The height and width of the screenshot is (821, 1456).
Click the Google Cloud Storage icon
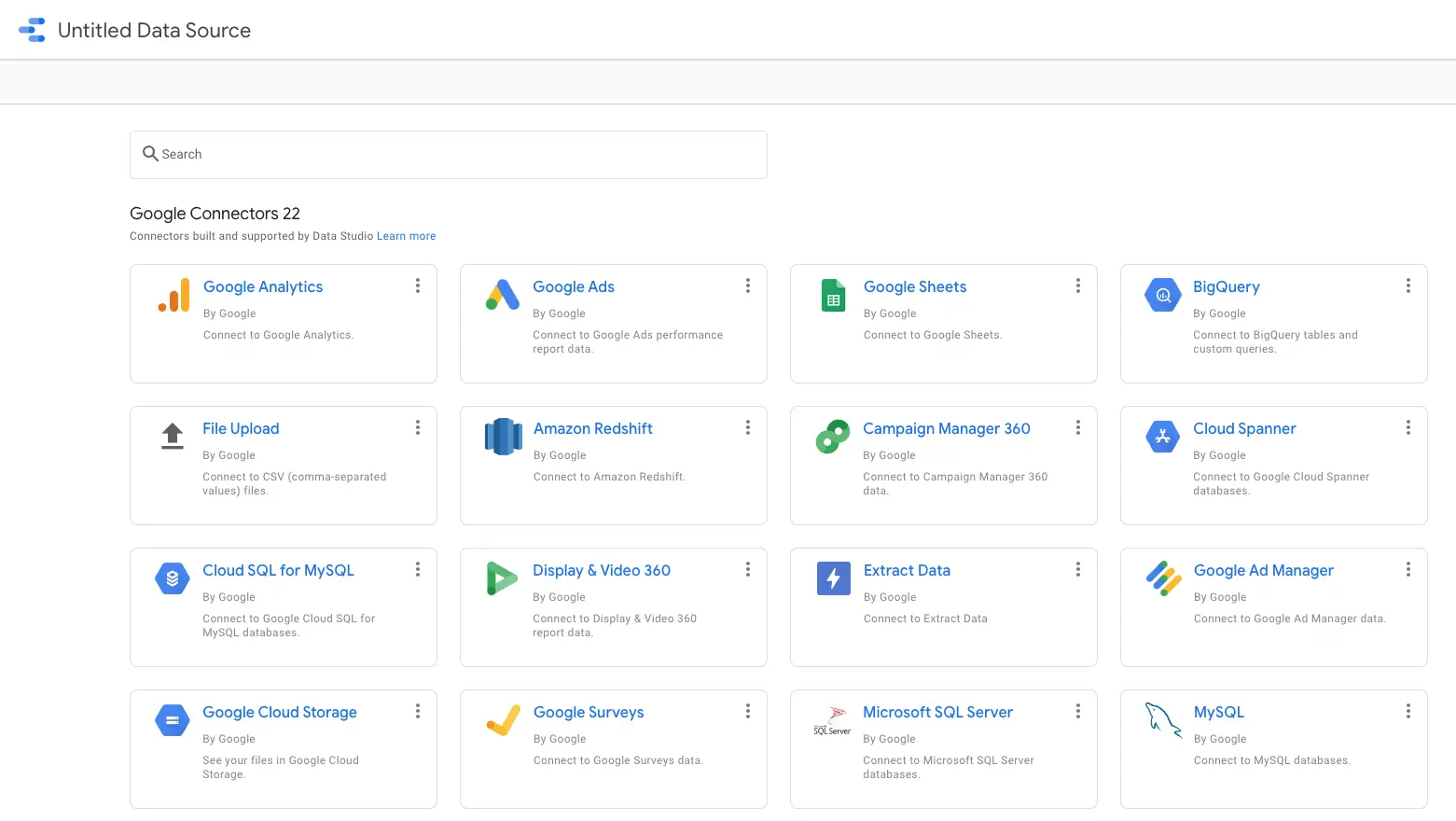pos(173,720)
